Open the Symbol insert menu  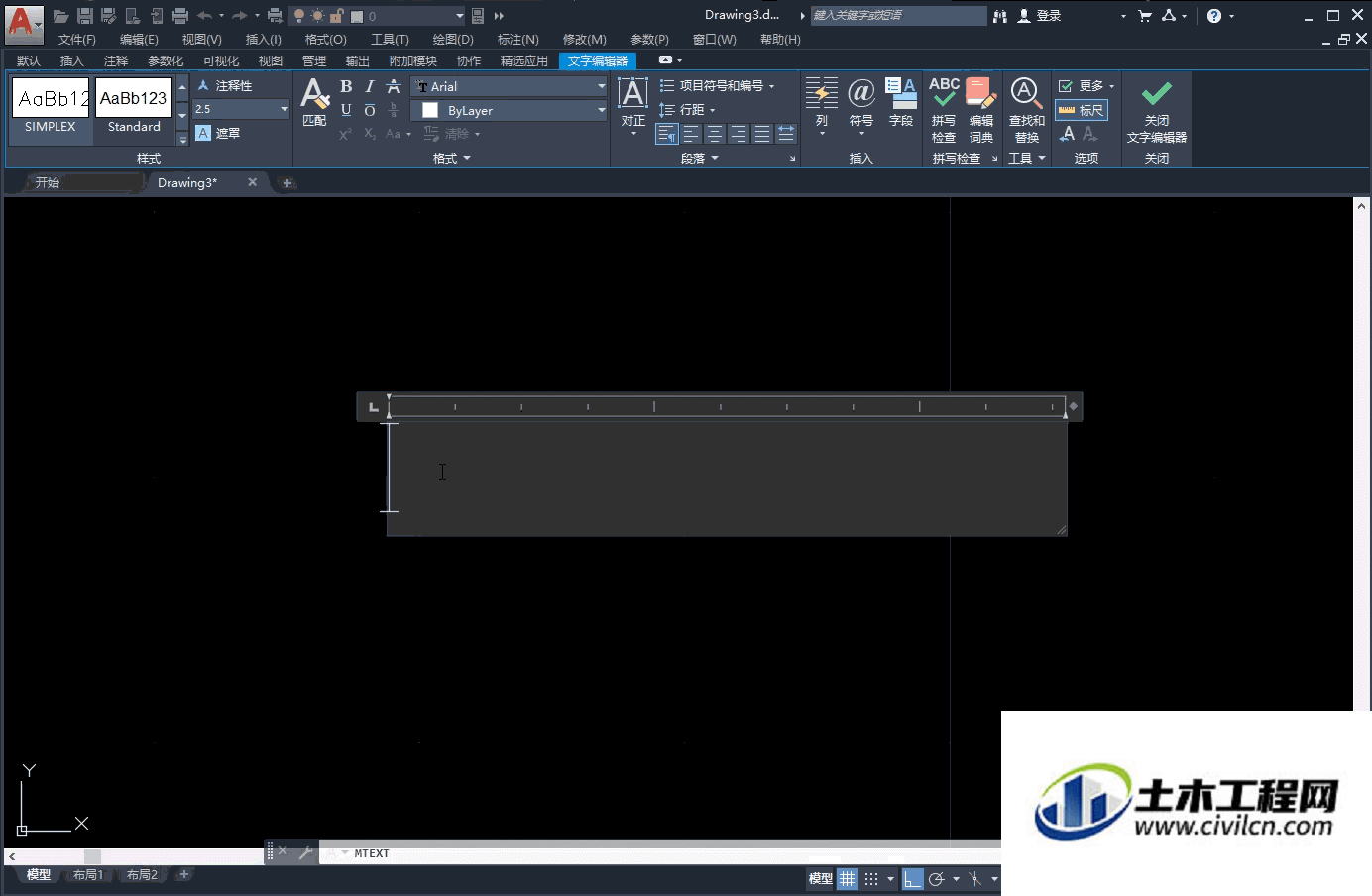point(861,107)
